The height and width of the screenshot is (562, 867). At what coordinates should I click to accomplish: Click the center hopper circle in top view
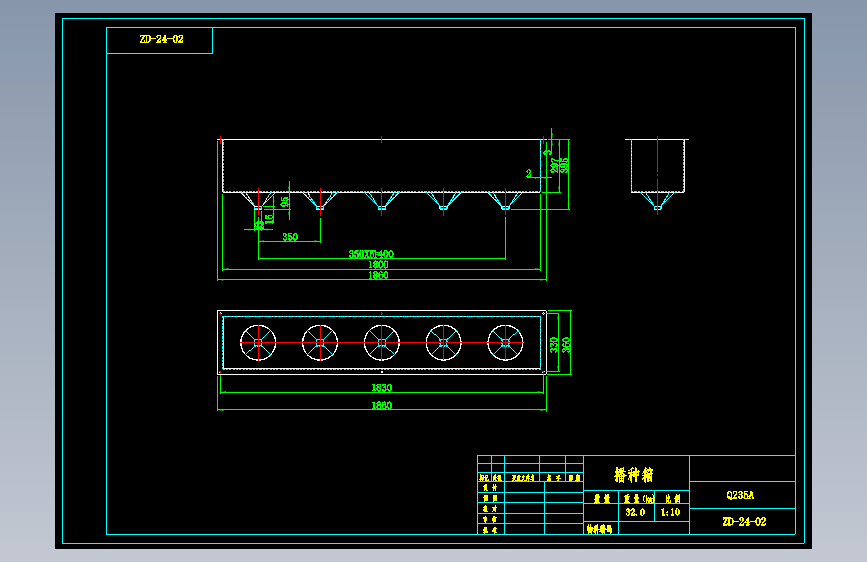382,343
